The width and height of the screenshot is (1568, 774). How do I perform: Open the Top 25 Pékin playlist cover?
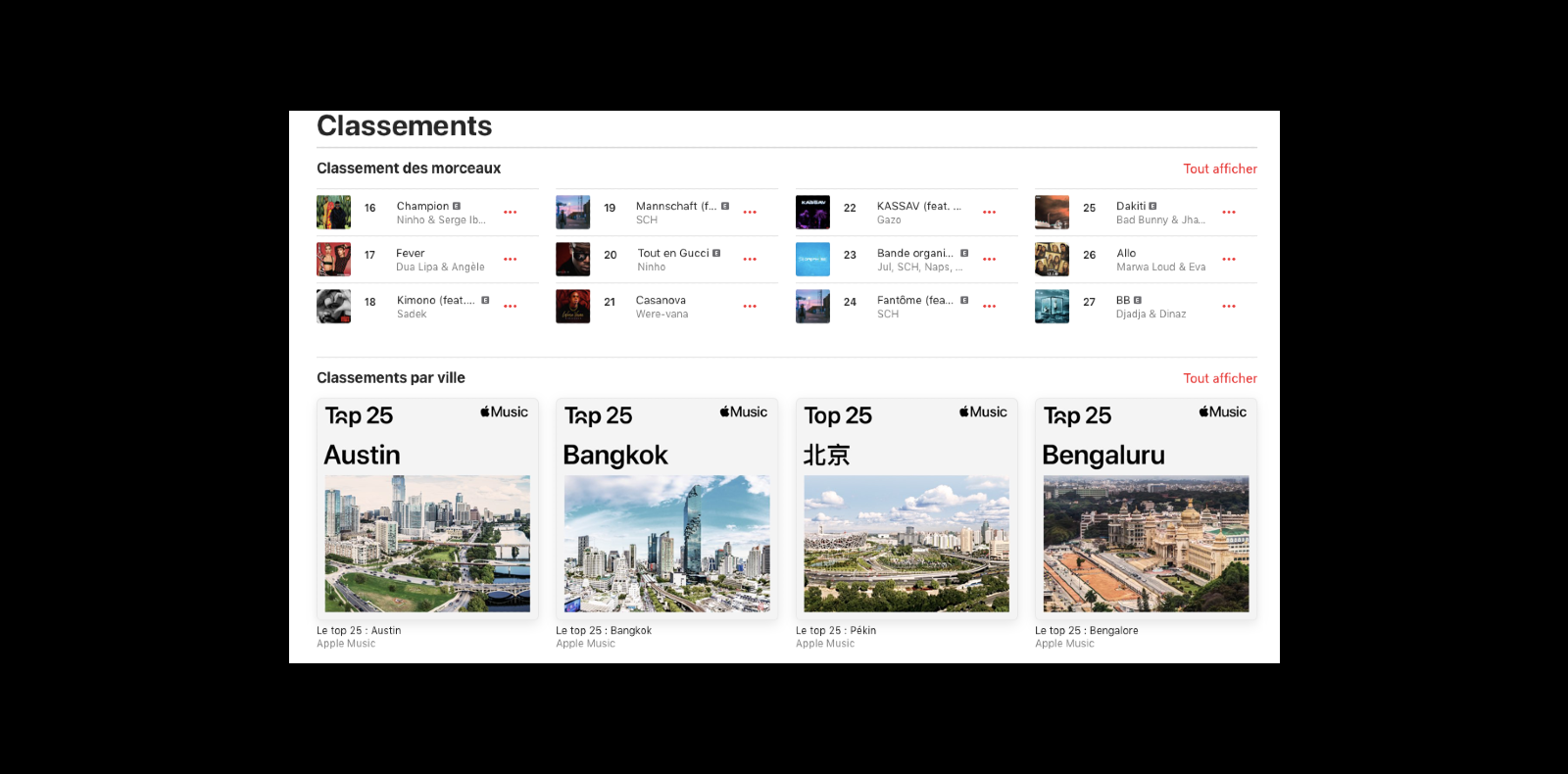pyautogui.click(x=906, y=508)
